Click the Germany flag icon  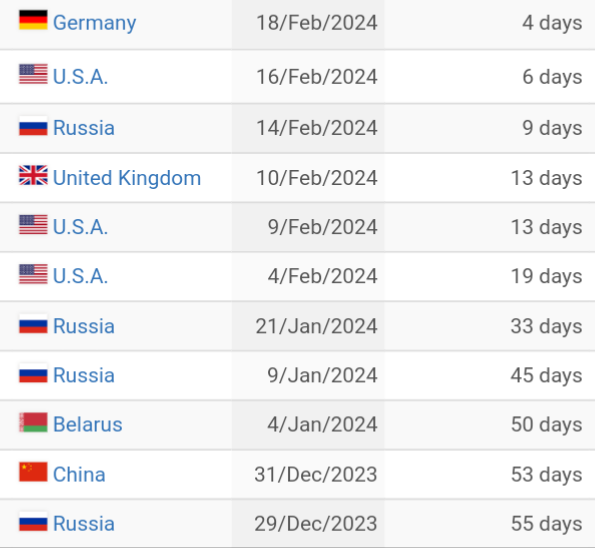tap(33, 20)
